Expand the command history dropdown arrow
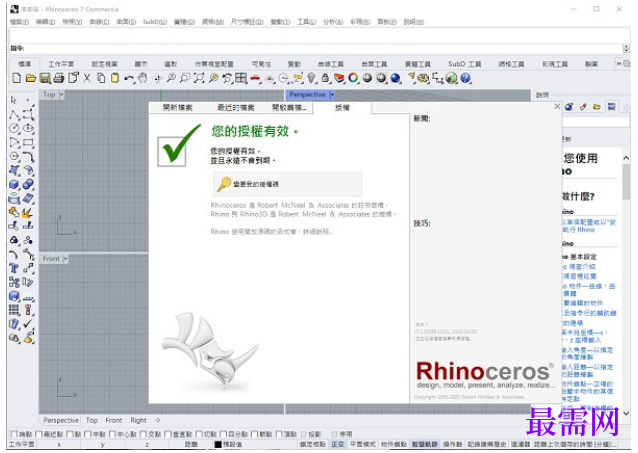Viewport: 638px width, 453px height. (626, 48)
